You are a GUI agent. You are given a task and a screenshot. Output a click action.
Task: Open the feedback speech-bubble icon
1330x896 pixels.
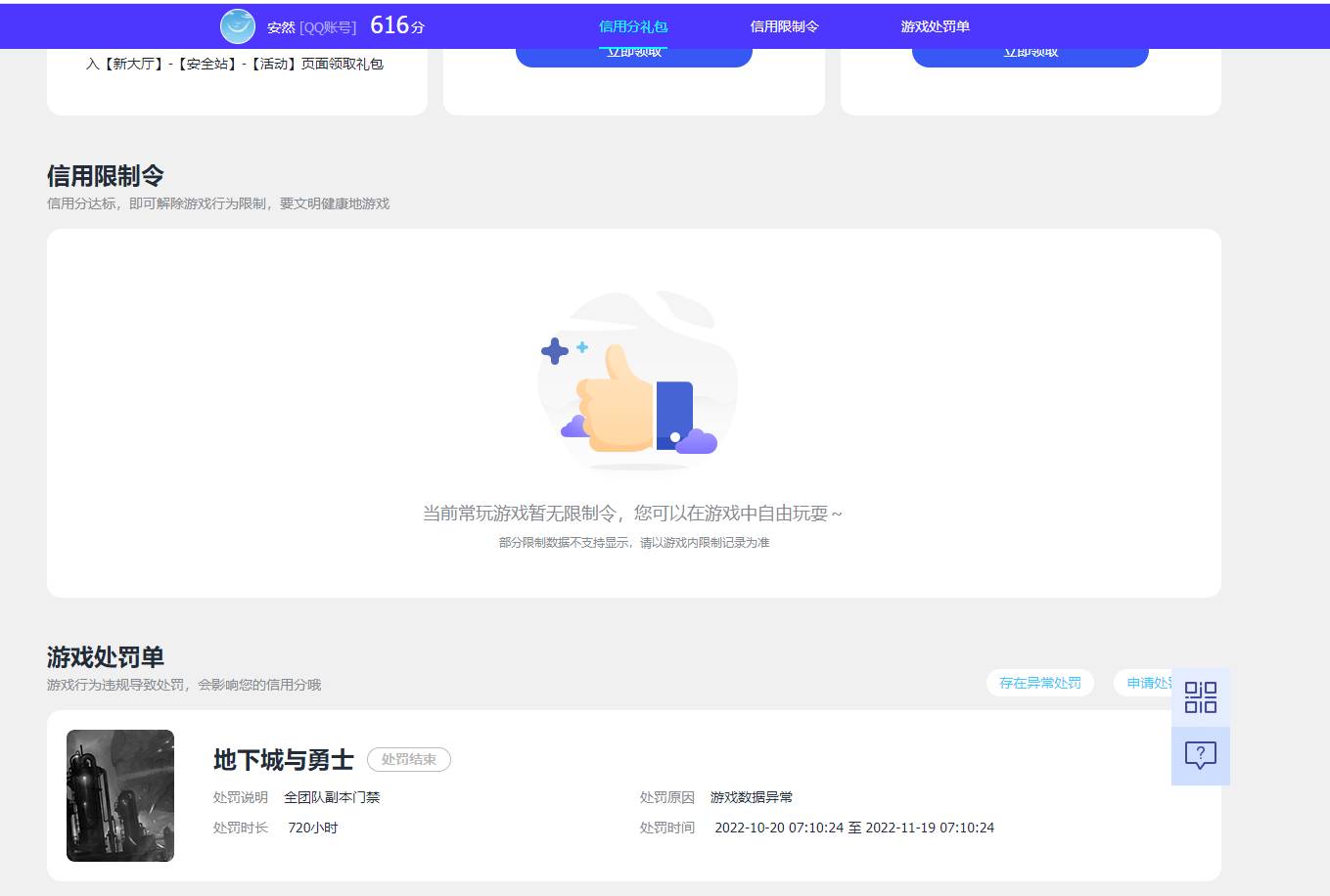click(1200, 754)
